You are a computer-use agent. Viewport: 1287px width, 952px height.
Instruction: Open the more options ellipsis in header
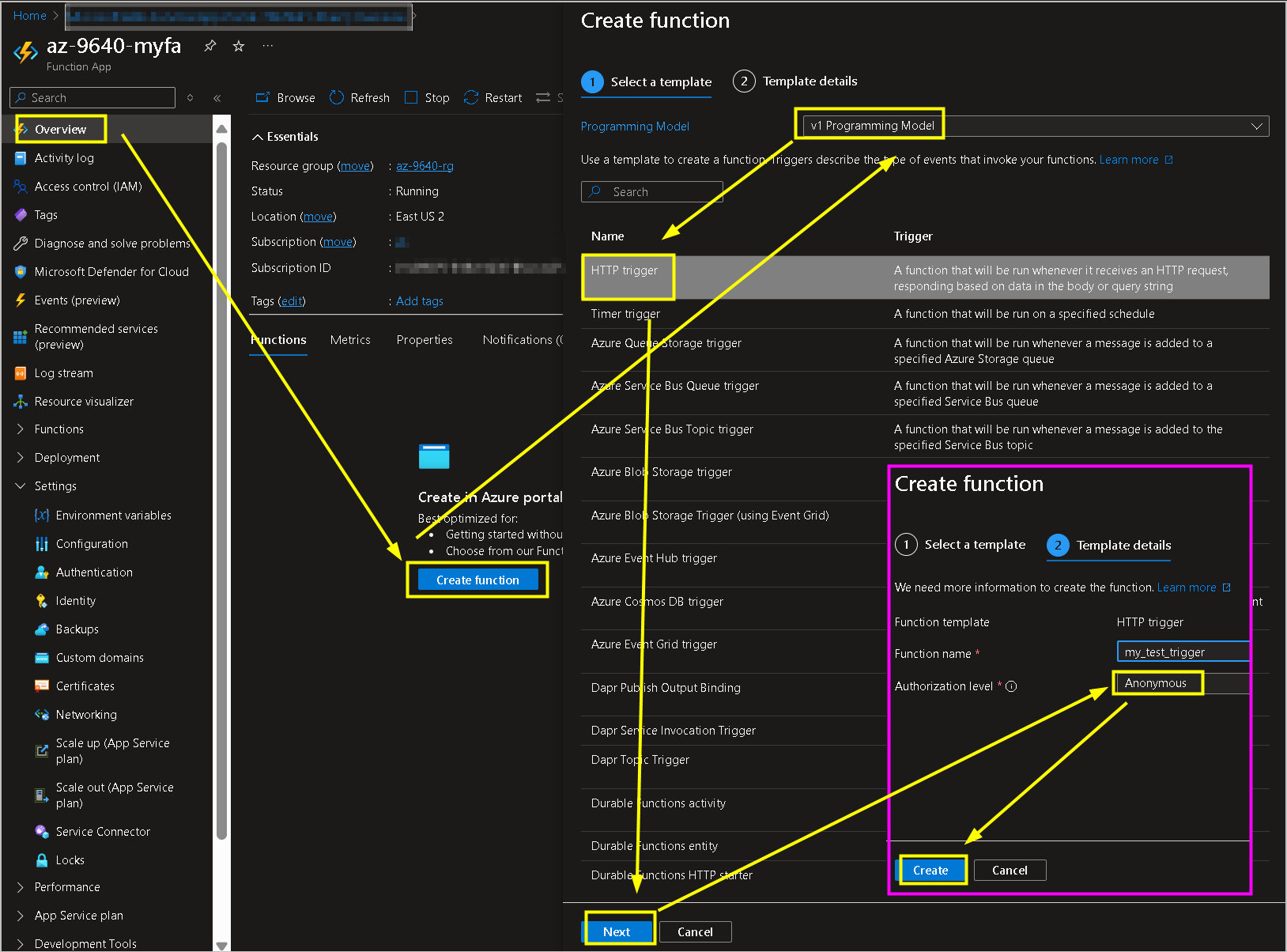(x=268, y=46)
